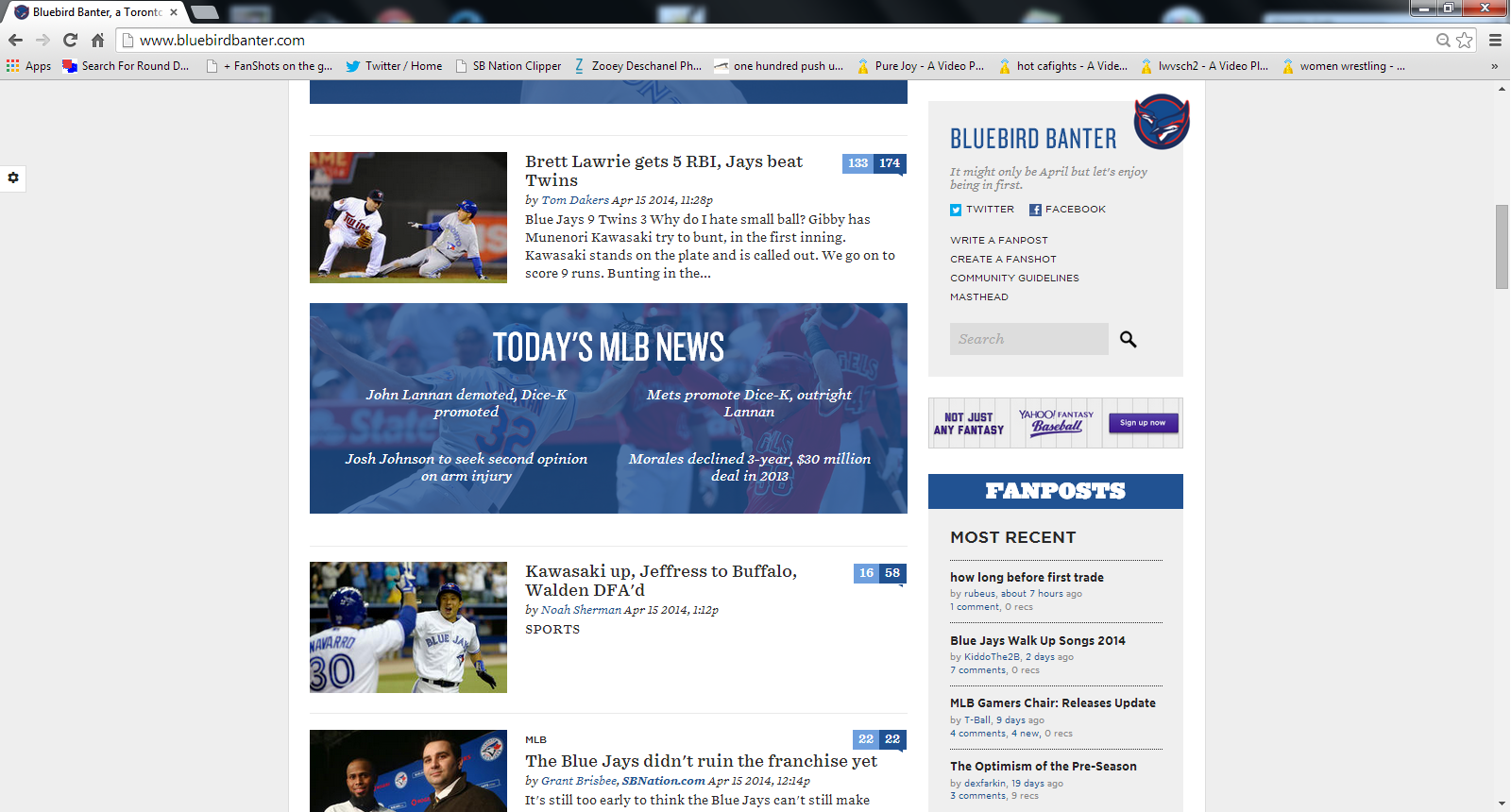Open COMMUNITY GUIDELINES link
Viewport: 1511px width, 812px height.
pos(1014,279)
